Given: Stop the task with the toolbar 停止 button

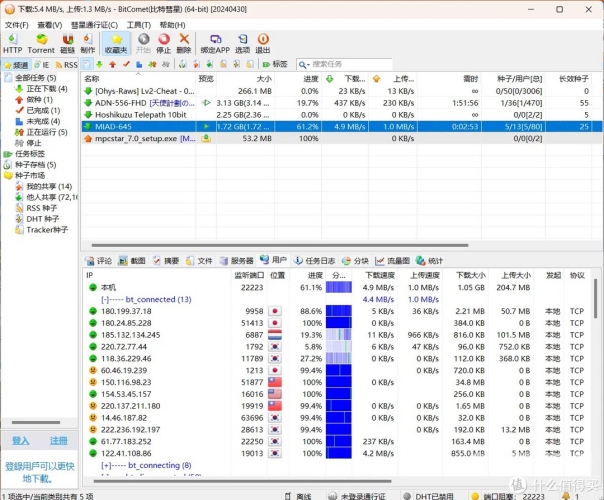Looking at the screenshot, I should [x=164, y=44].
